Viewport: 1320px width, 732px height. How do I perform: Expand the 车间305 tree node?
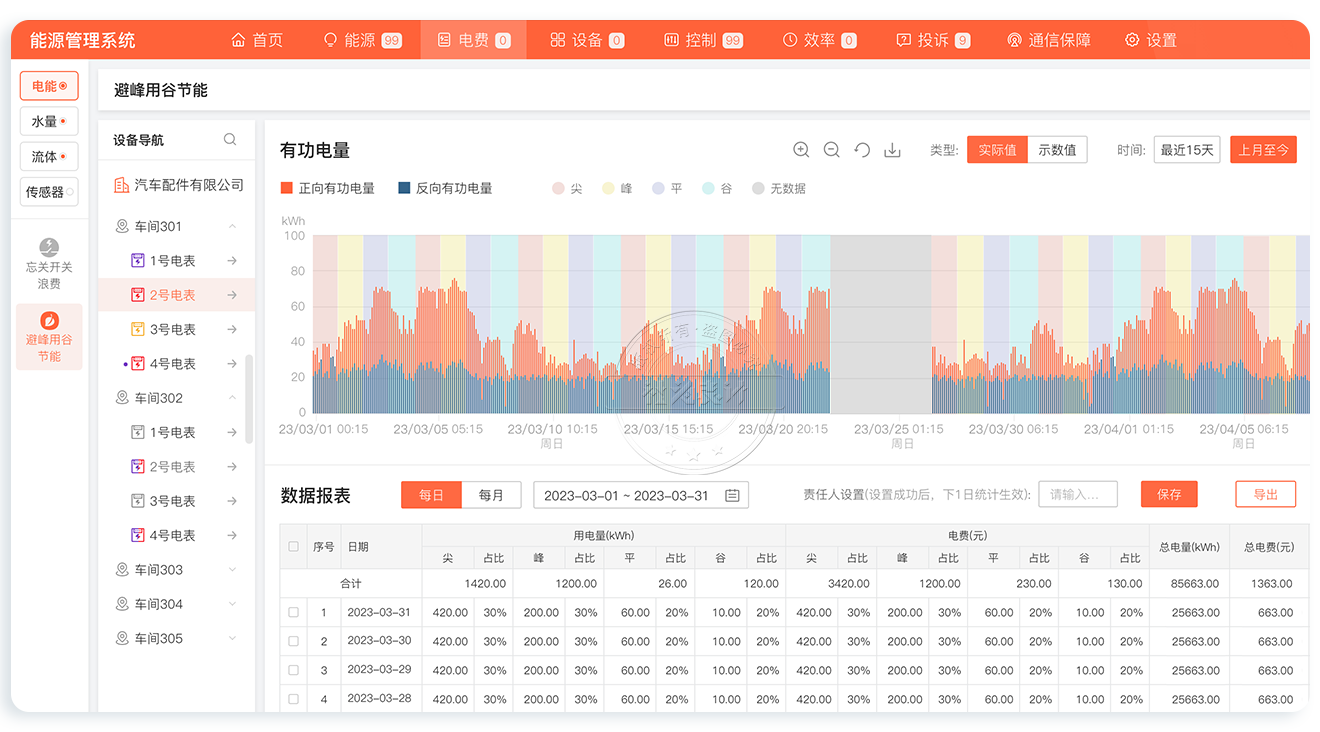point(232,638)
